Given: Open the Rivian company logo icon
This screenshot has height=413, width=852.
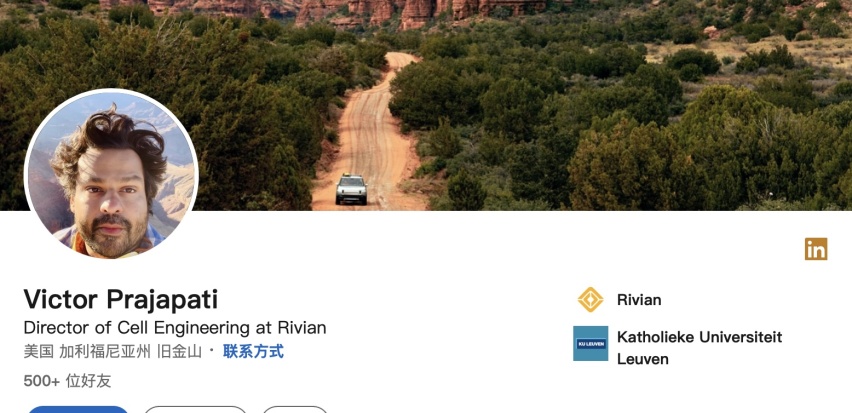Looking at the screenshot, I should (x=590, y=299).
